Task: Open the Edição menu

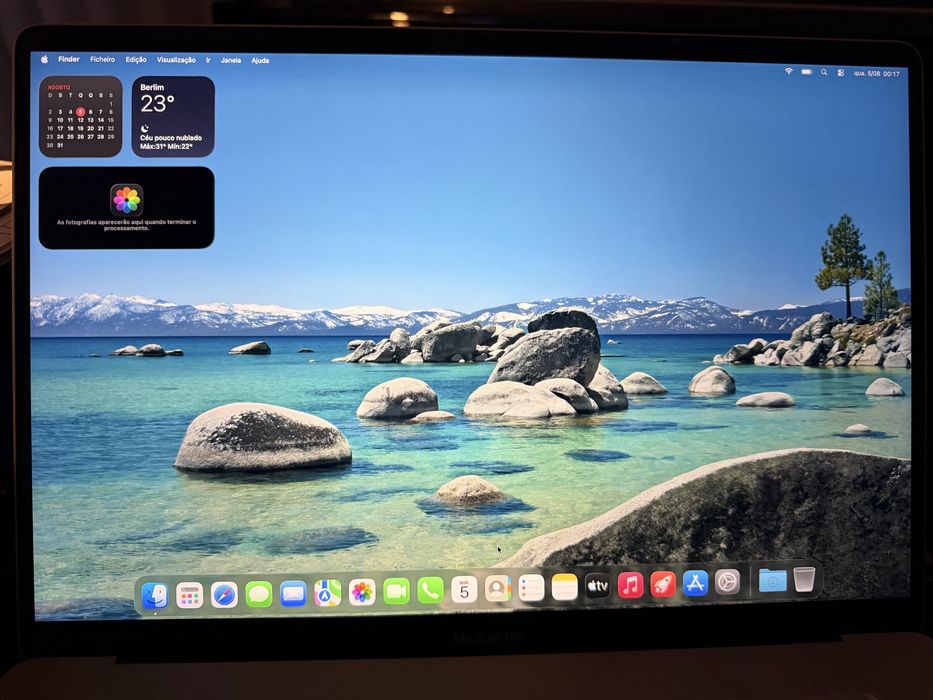Action: 136,60
